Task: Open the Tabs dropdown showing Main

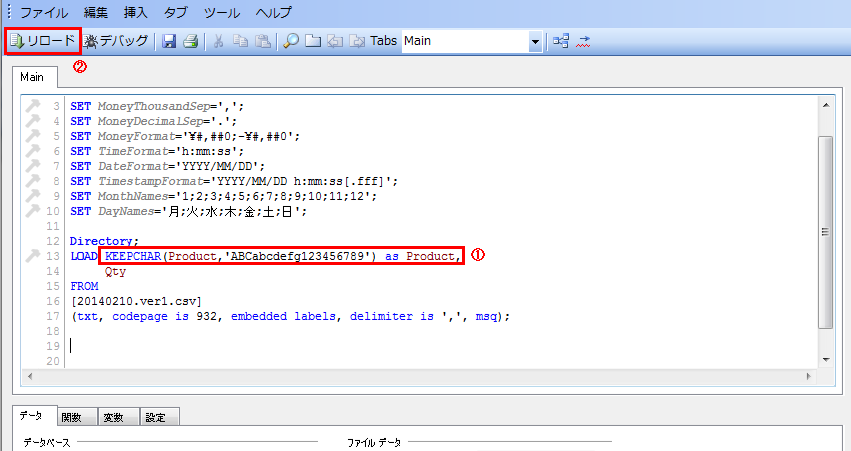Action: [472, 41]
